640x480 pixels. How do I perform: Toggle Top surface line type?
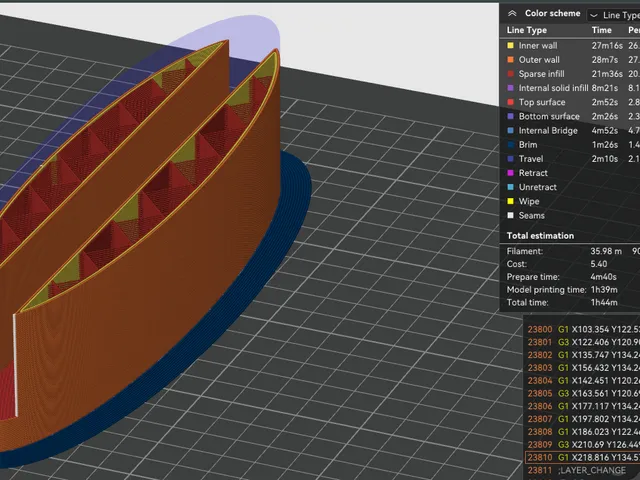tap(542, 102)
